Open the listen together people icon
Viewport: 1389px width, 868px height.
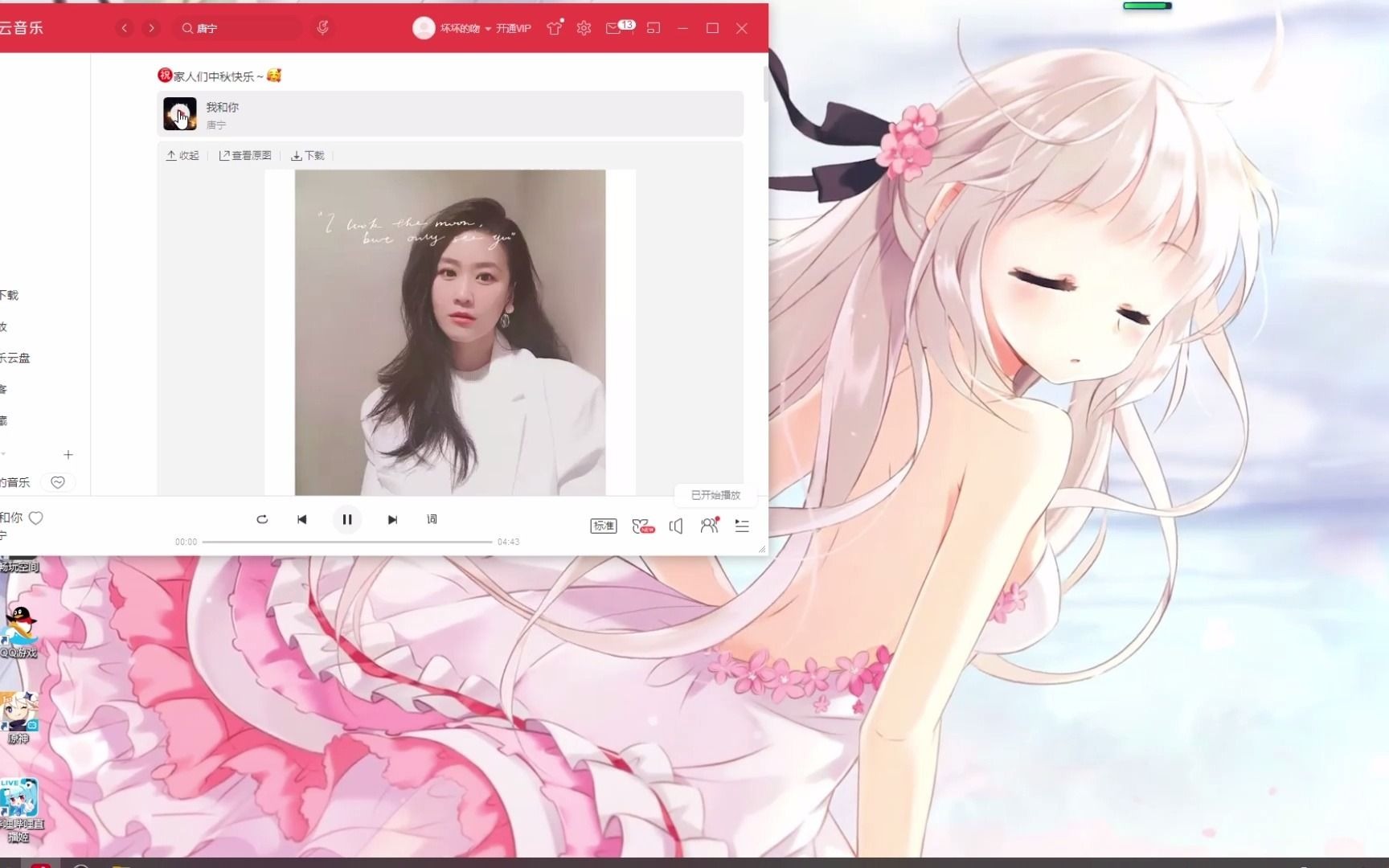point(709,525)
